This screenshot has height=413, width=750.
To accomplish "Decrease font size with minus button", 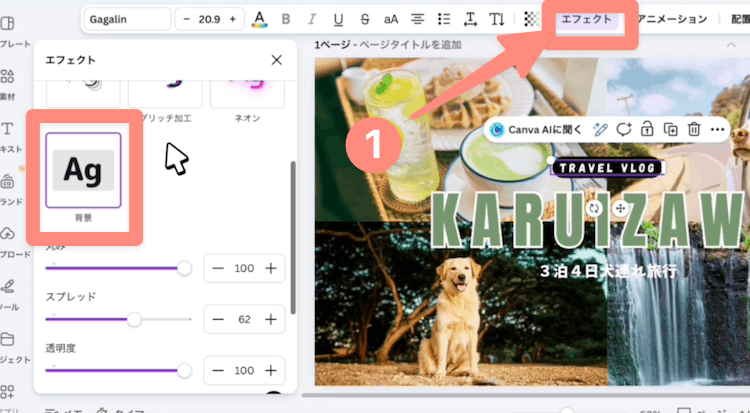I will point(187,19).
